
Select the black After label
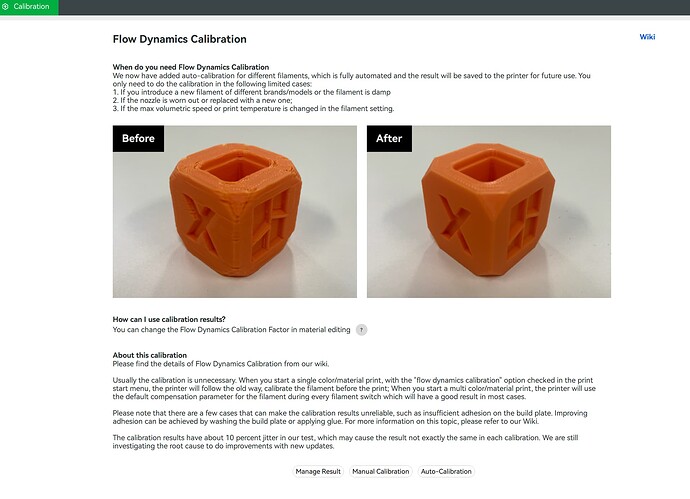(x=389, y=139)
